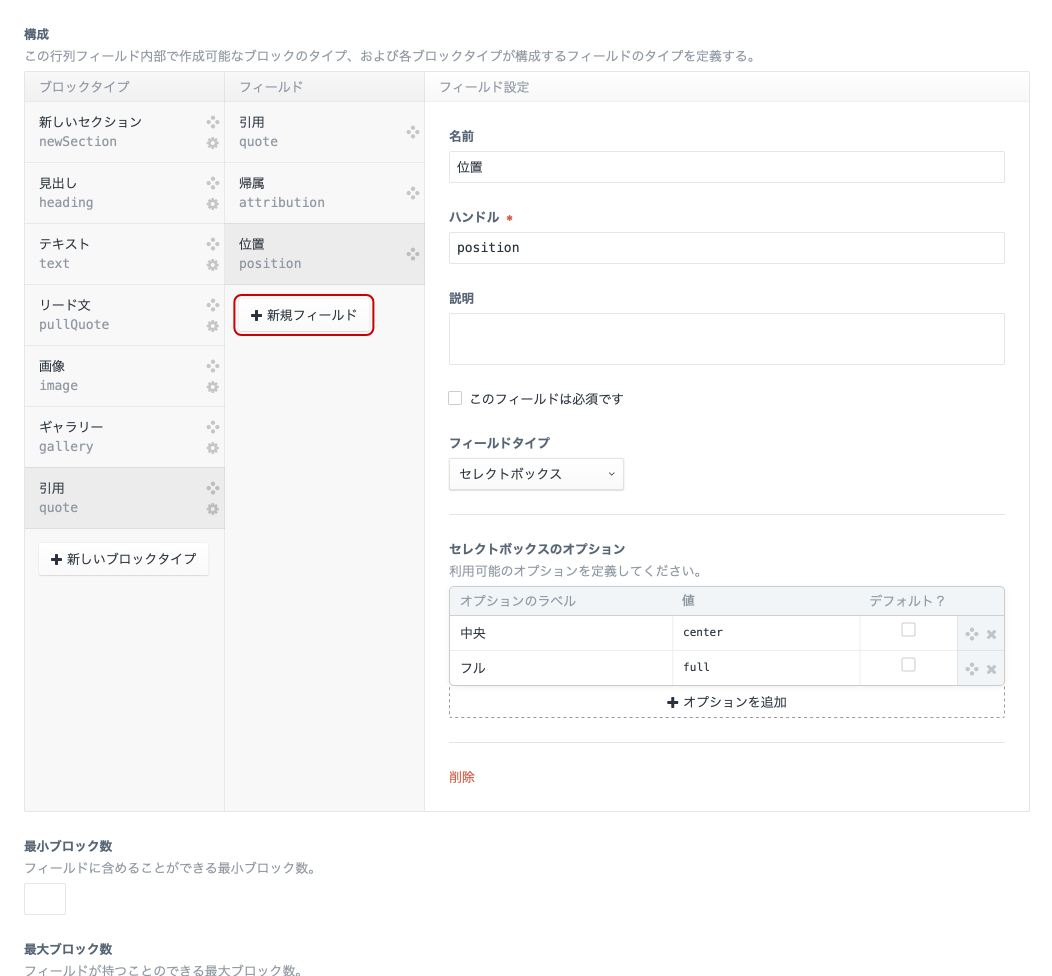Viewport: 1052px width, 976px height.
Task: Open settings for the 新しいセクション block type
Action: (212, 144)
